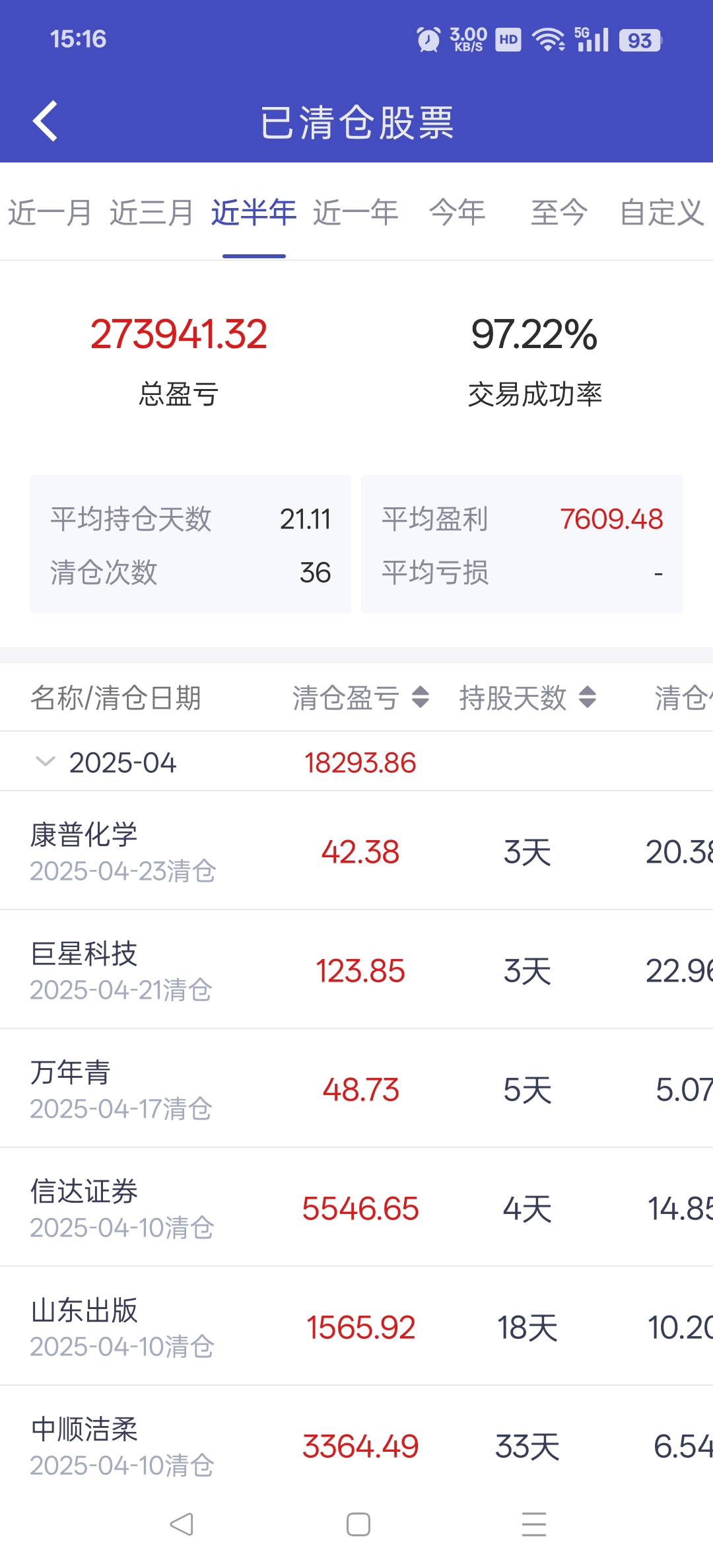Sort by 持股天数 arrows
713x1568 pixels.
click(588, 697)
